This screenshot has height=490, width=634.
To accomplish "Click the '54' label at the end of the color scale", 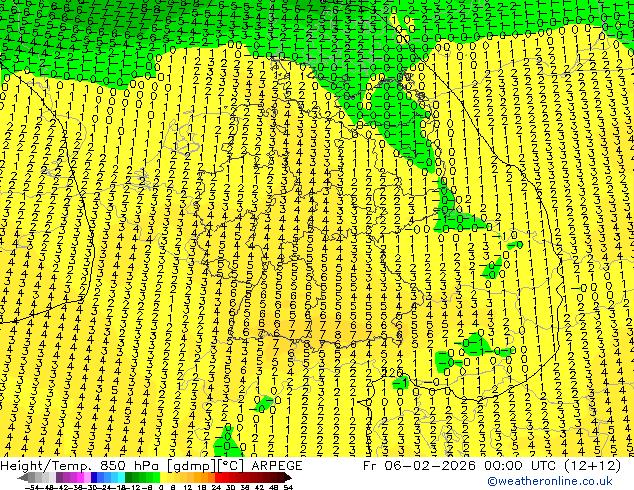I will tap(288, 488).
